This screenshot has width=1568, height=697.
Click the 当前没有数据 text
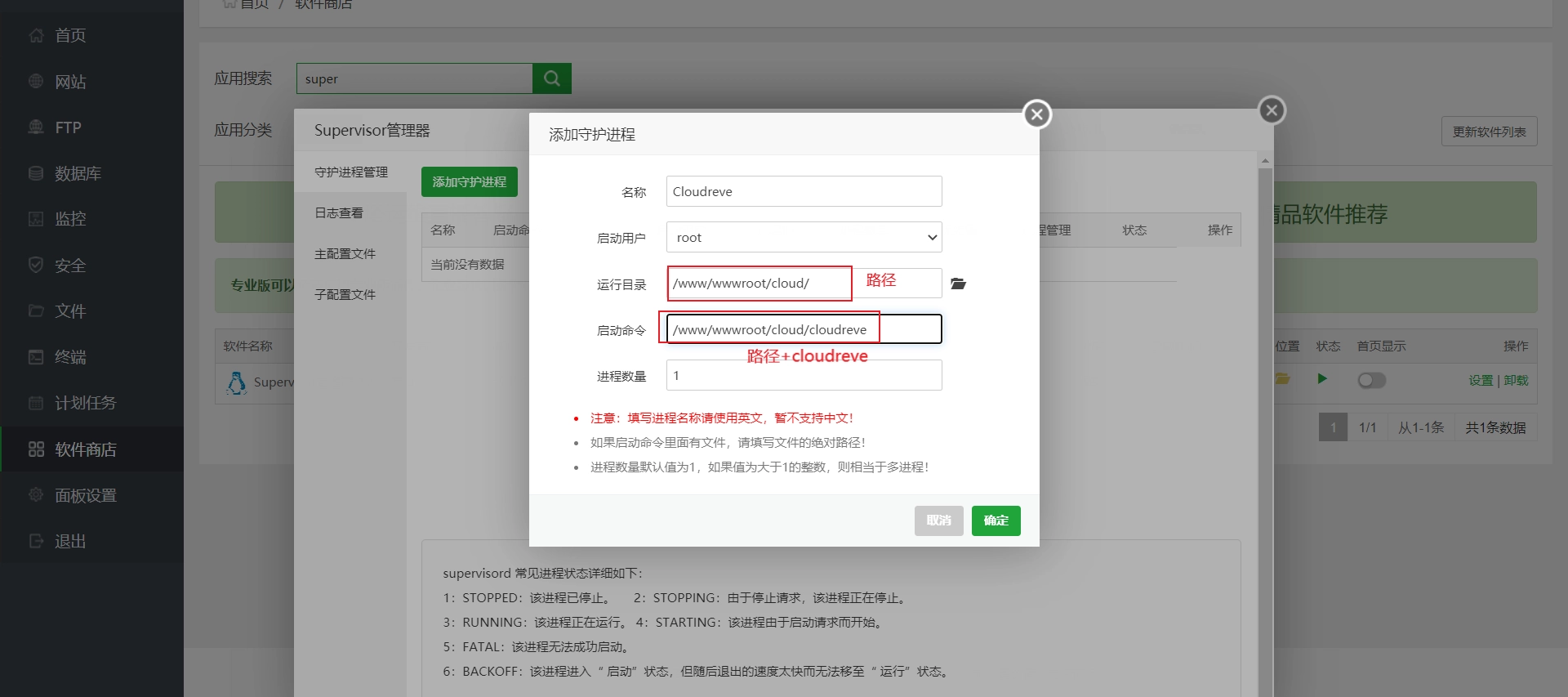click(x=467, y=265)
